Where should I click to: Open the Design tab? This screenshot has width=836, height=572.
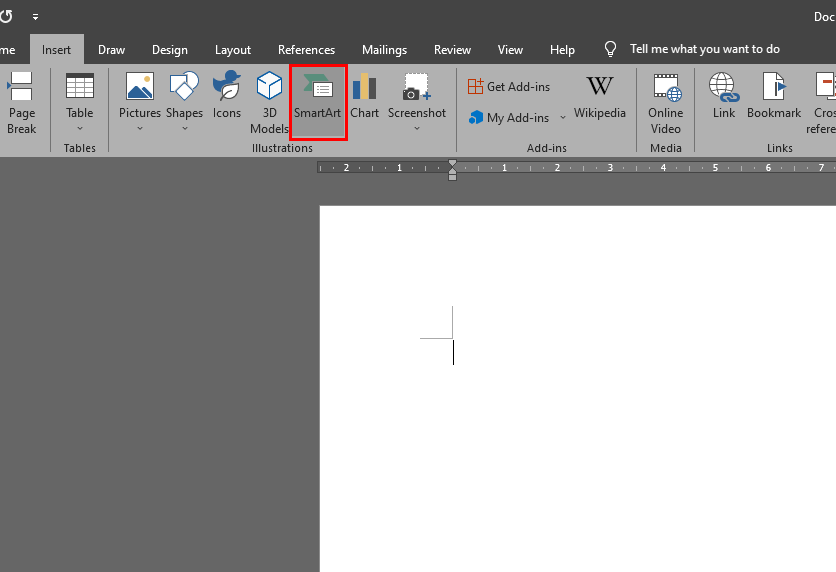point(170,50)
